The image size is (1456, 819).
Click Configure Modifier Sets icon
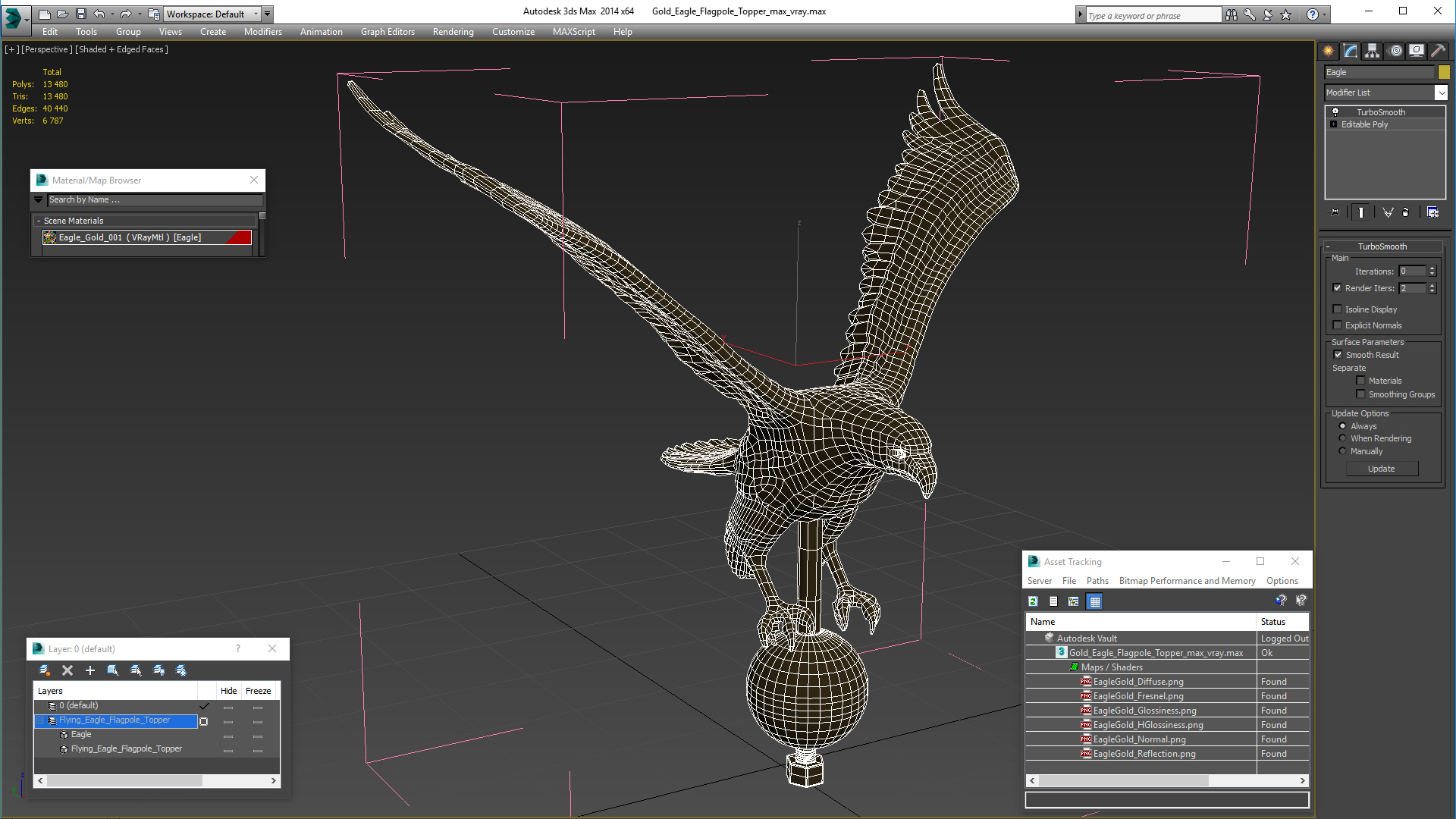[x=1432, y=212]
